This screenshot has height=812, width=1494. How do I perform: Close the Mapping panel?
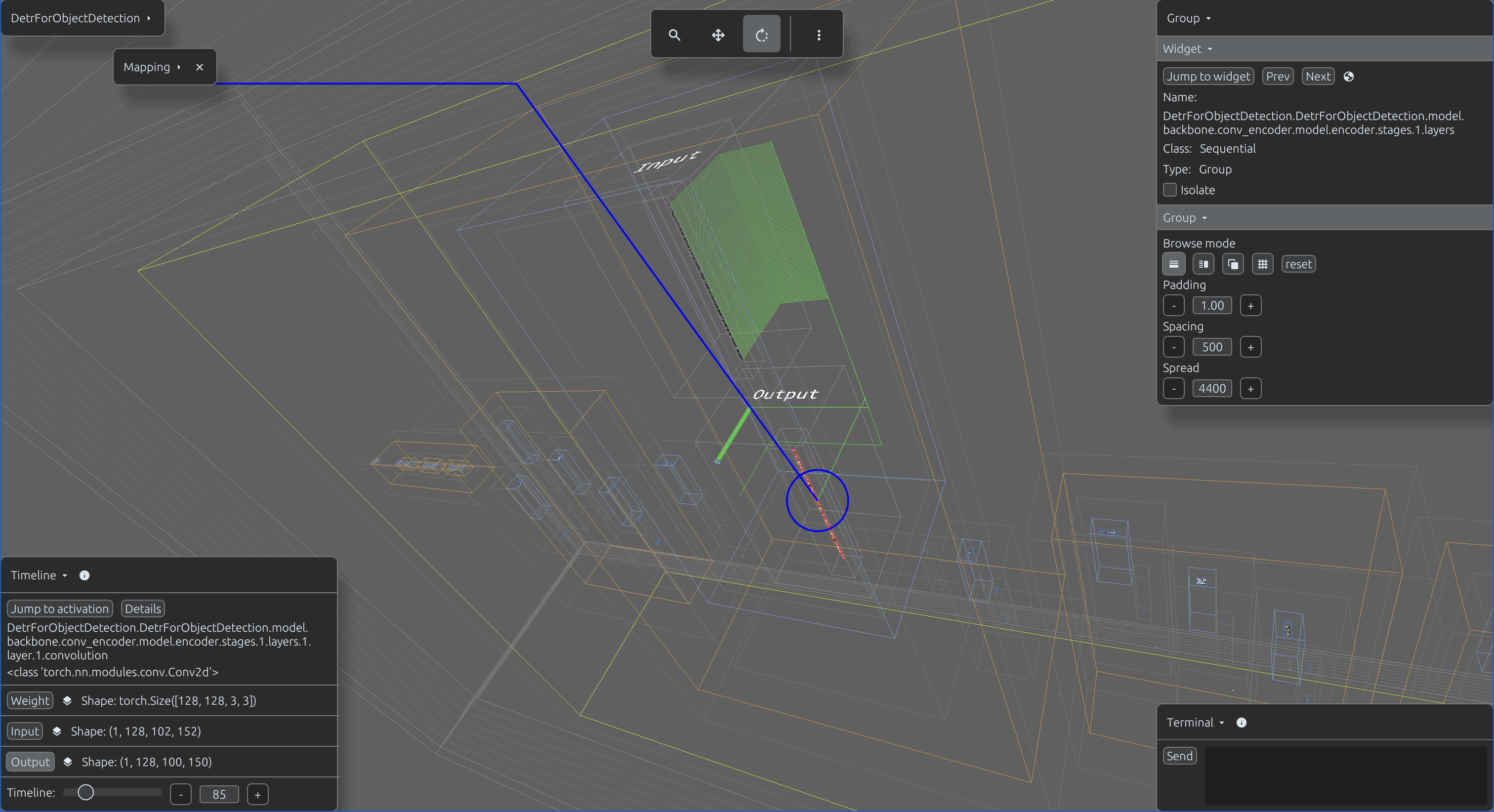point(200,67)
